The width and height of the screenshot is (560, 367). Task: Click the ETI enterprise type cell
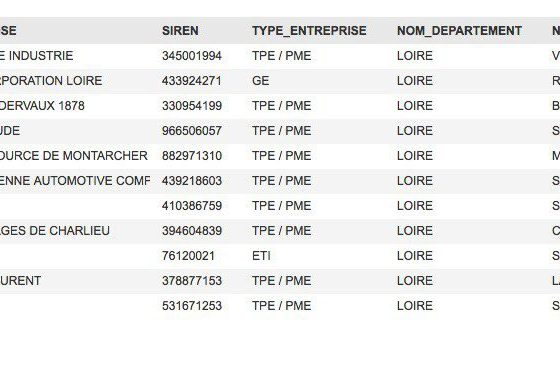(x=261, y=256)
